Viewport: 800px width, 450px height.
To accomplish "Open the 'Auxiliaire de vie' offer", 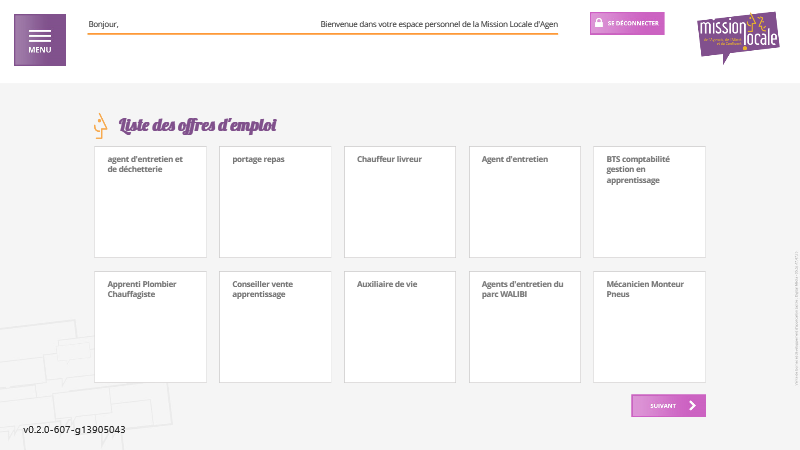I will click(x=400, y=327).
